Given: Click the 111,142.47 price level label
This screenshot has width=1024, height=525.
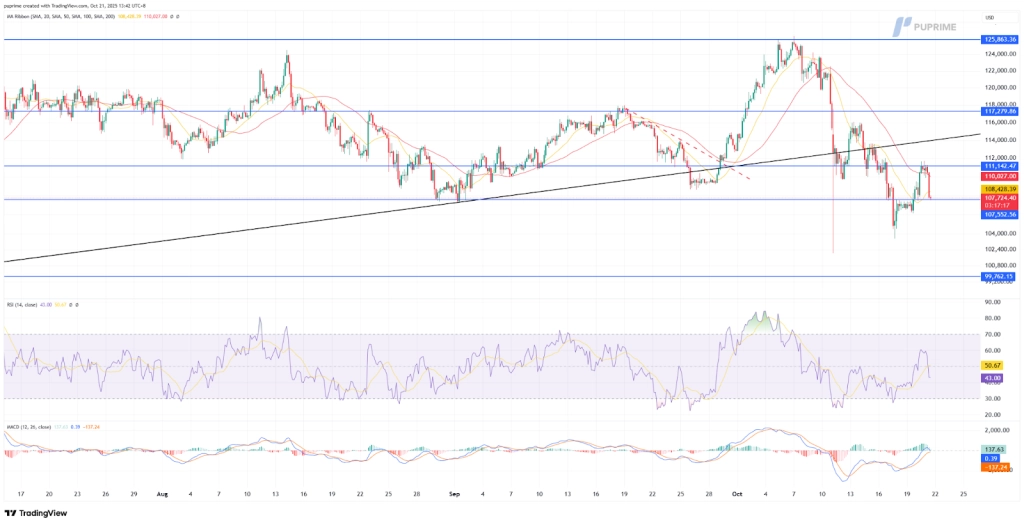Looking at the screenshot, I should pyautogui.click(x=998, y=166).
